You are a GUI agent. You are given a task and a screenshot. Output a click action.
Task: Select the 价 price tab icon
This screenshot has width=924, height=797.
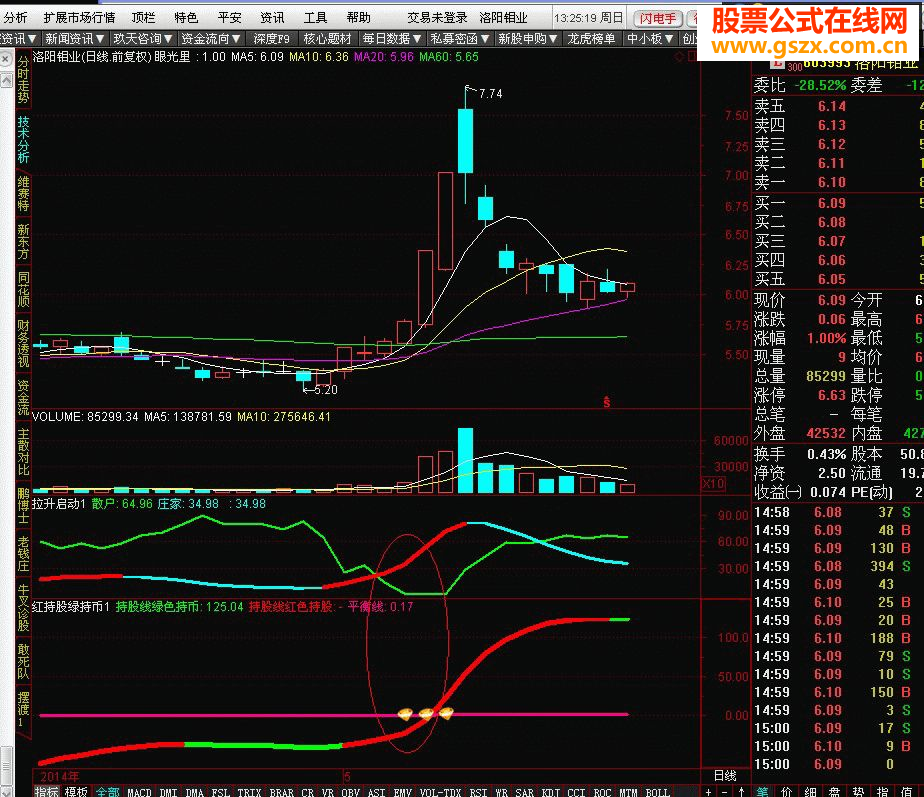click(x=786, y=792)
